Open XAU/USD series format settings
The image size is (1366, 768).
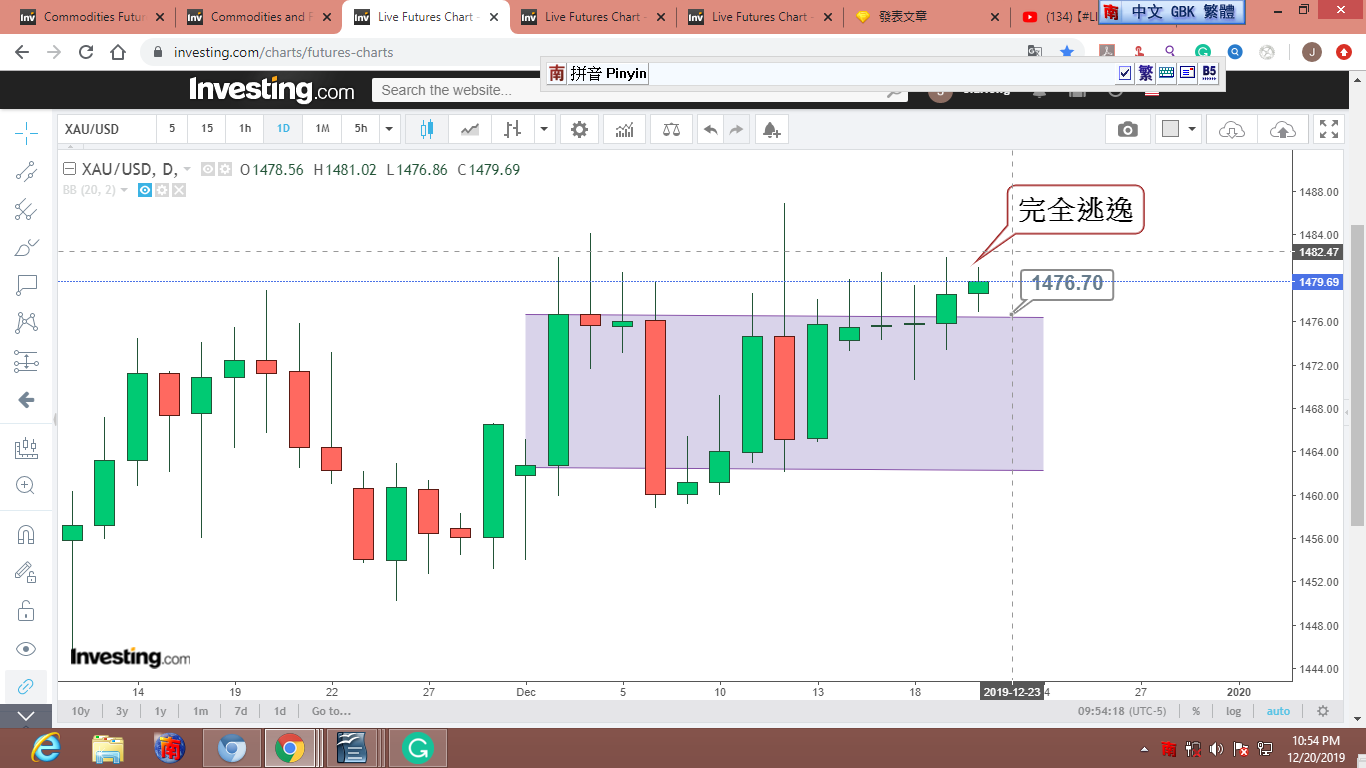pos(224,169)
